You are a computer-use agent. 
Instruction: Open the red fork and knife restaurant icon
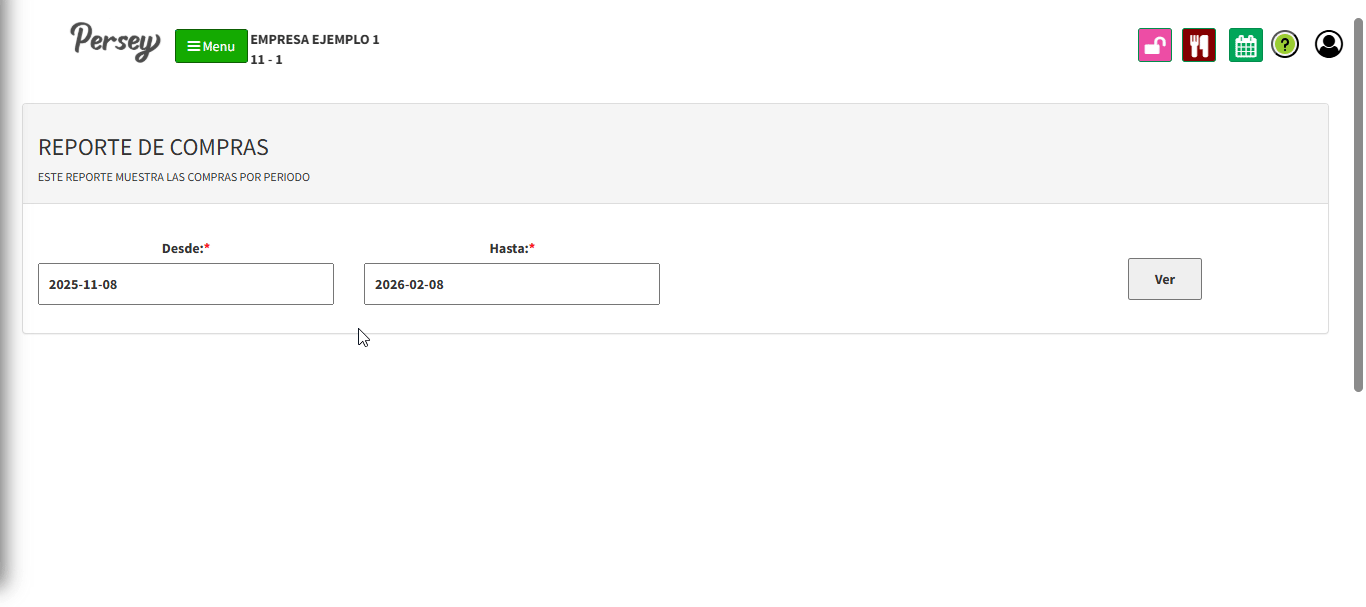[1198, 45]
